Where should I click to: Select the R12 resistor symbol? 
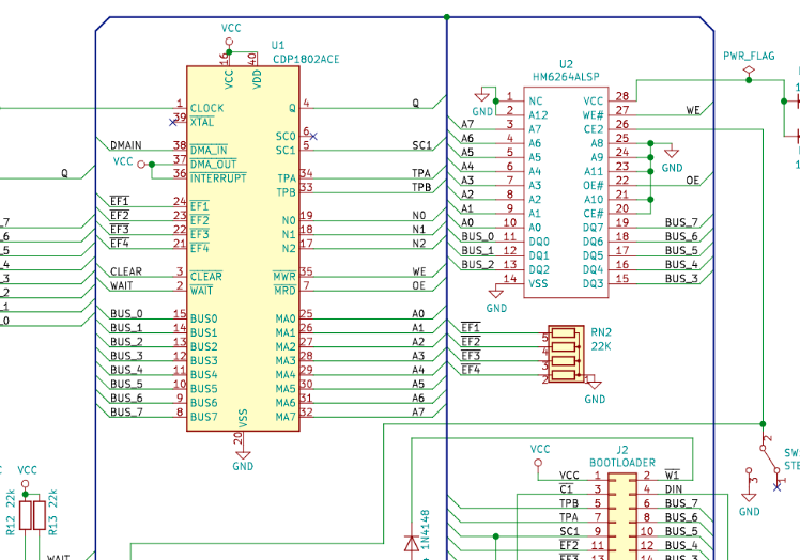(x=27, y=515)
